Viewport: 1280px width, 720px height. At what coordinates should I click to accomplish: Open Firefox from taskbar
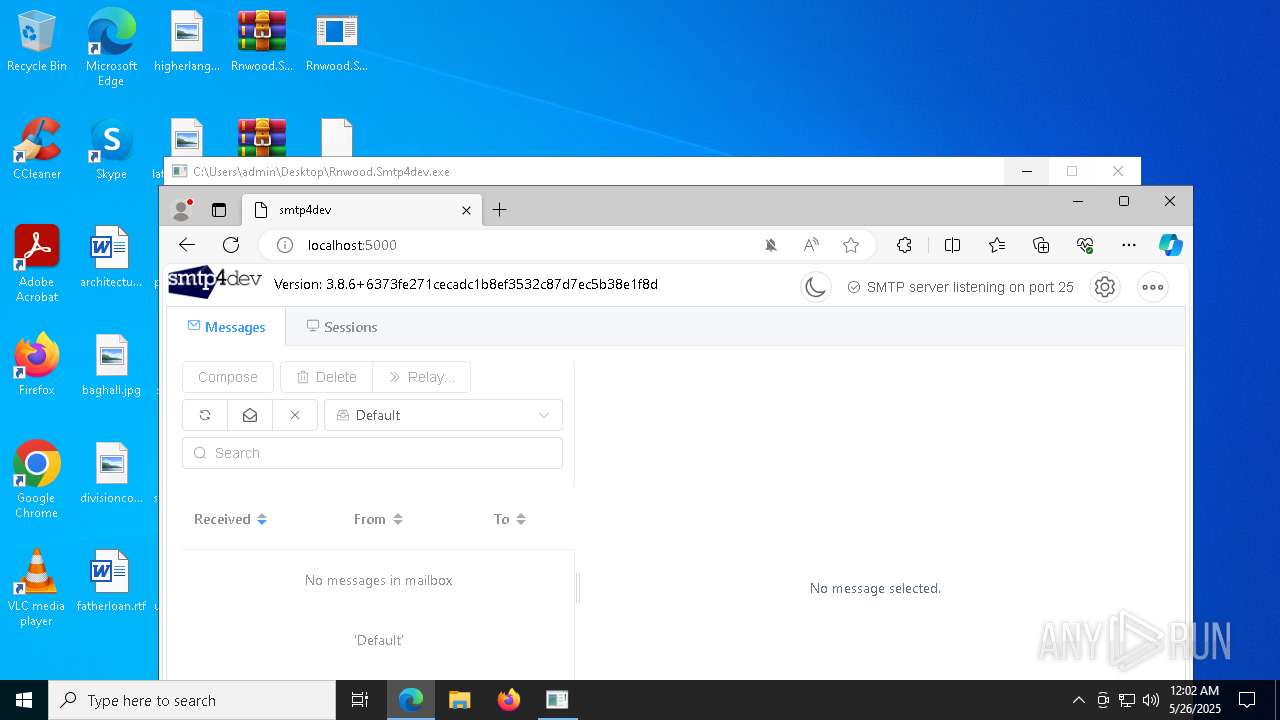pyautogui.click(x=508, y=700)
